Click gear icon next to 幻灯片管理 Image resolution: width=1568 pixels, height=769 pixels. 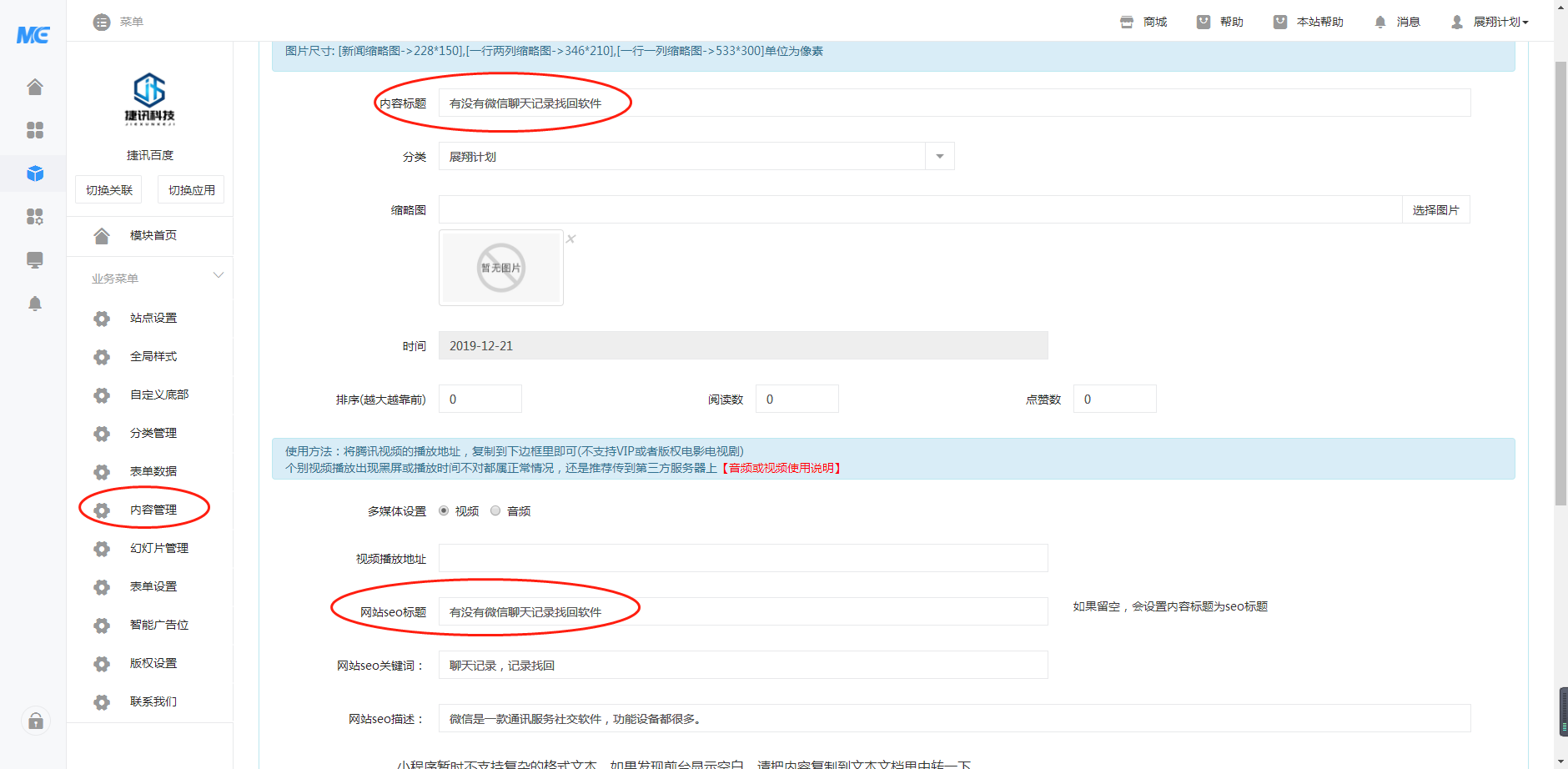pyautogui.click(x=102, y=549)
